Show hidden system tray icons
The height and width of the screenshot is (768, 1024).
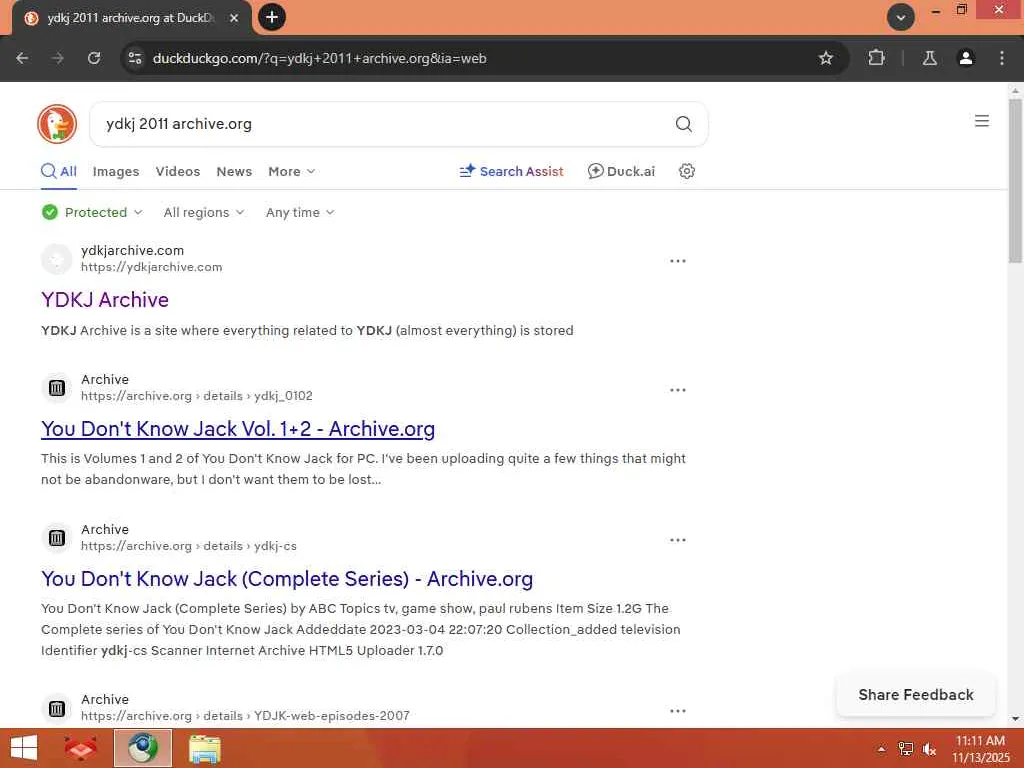881,749
